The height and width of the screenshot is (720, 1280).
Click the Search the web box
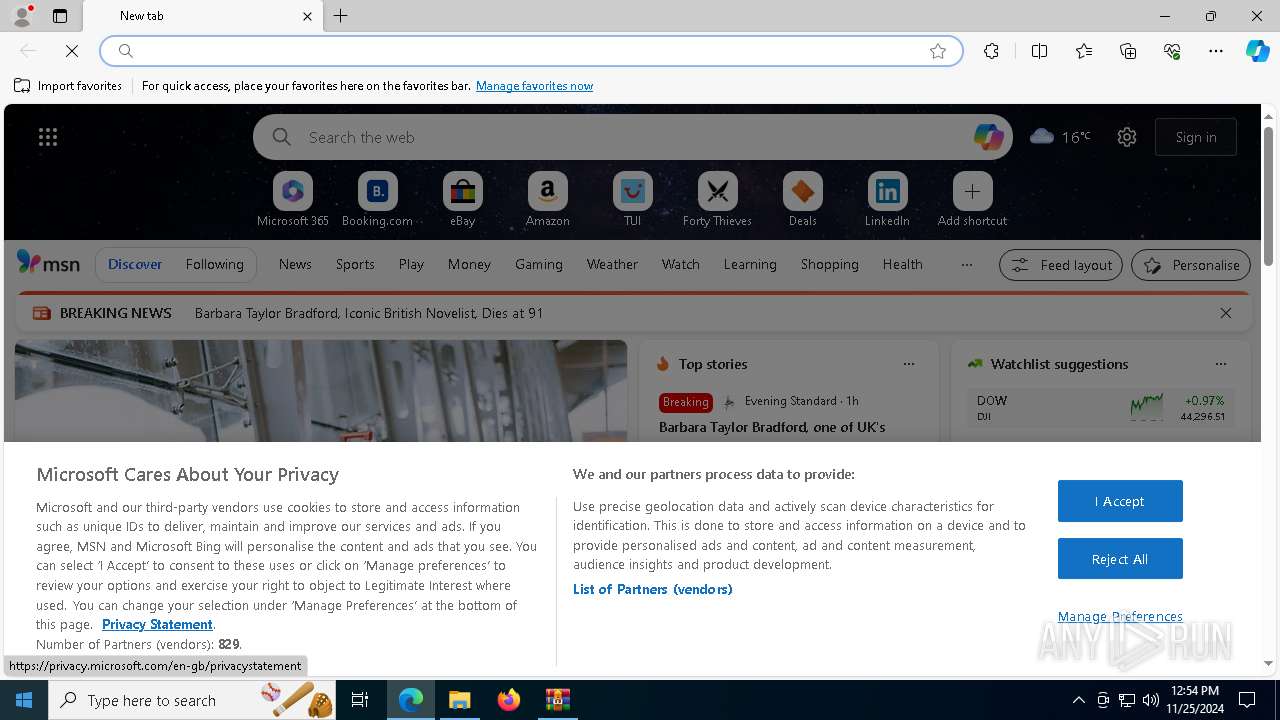tap(633, 137)
